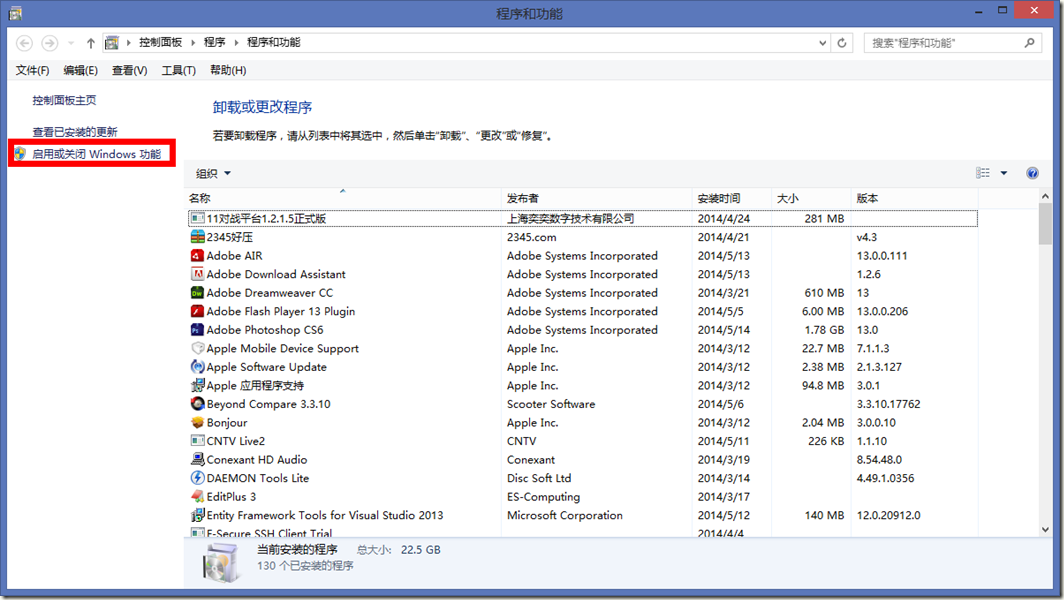This screenshot has height=600, width=1064.
Task: Click publisher 上海奕奕数字技术有限公司
Action: (x=571, y=219)
